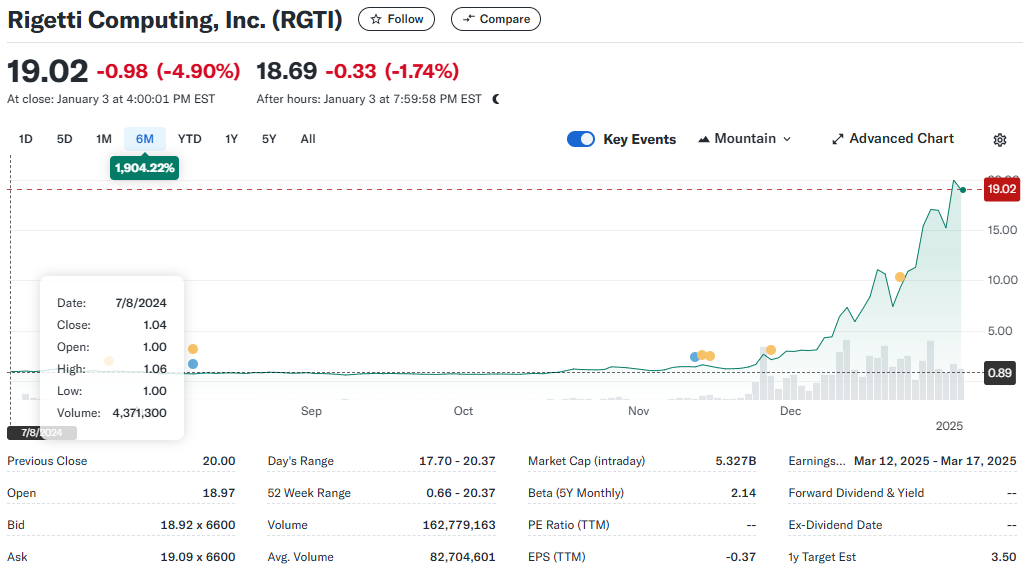
Task: Click the Bid value 18.92 x 6600
Action: (x=198, y=525)
